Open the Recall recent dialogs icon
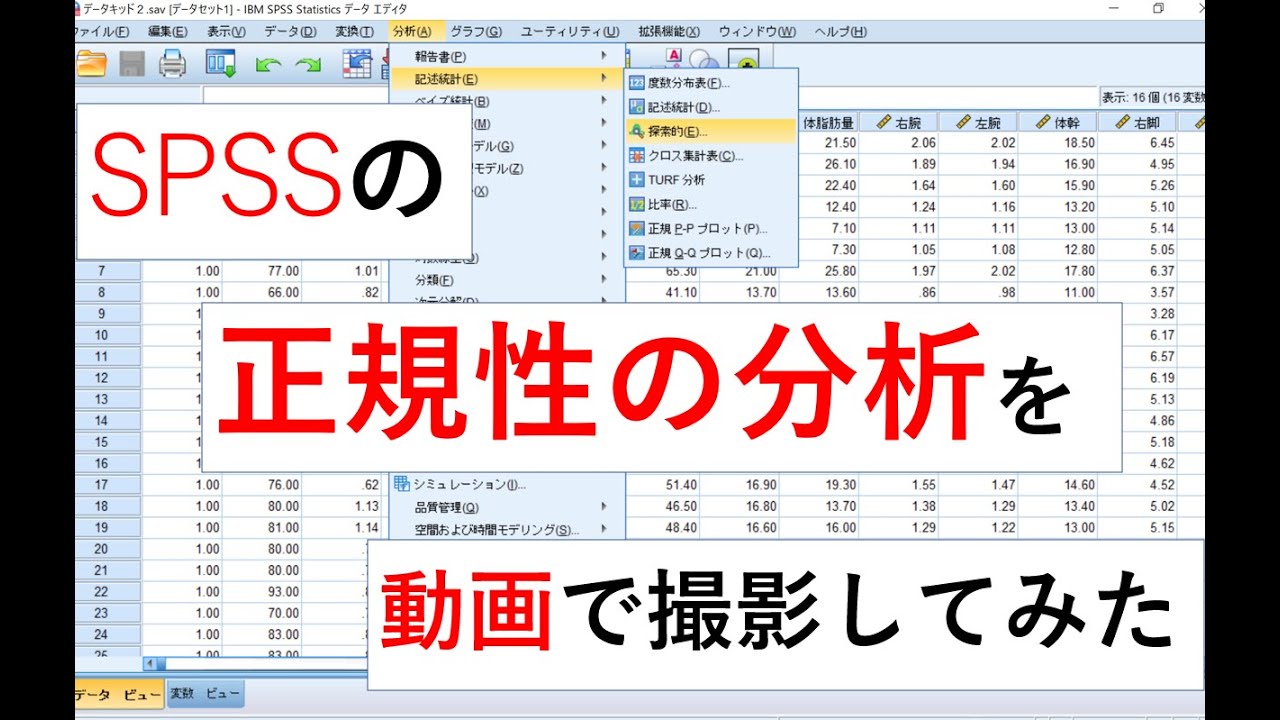 (x=220, y=63)
